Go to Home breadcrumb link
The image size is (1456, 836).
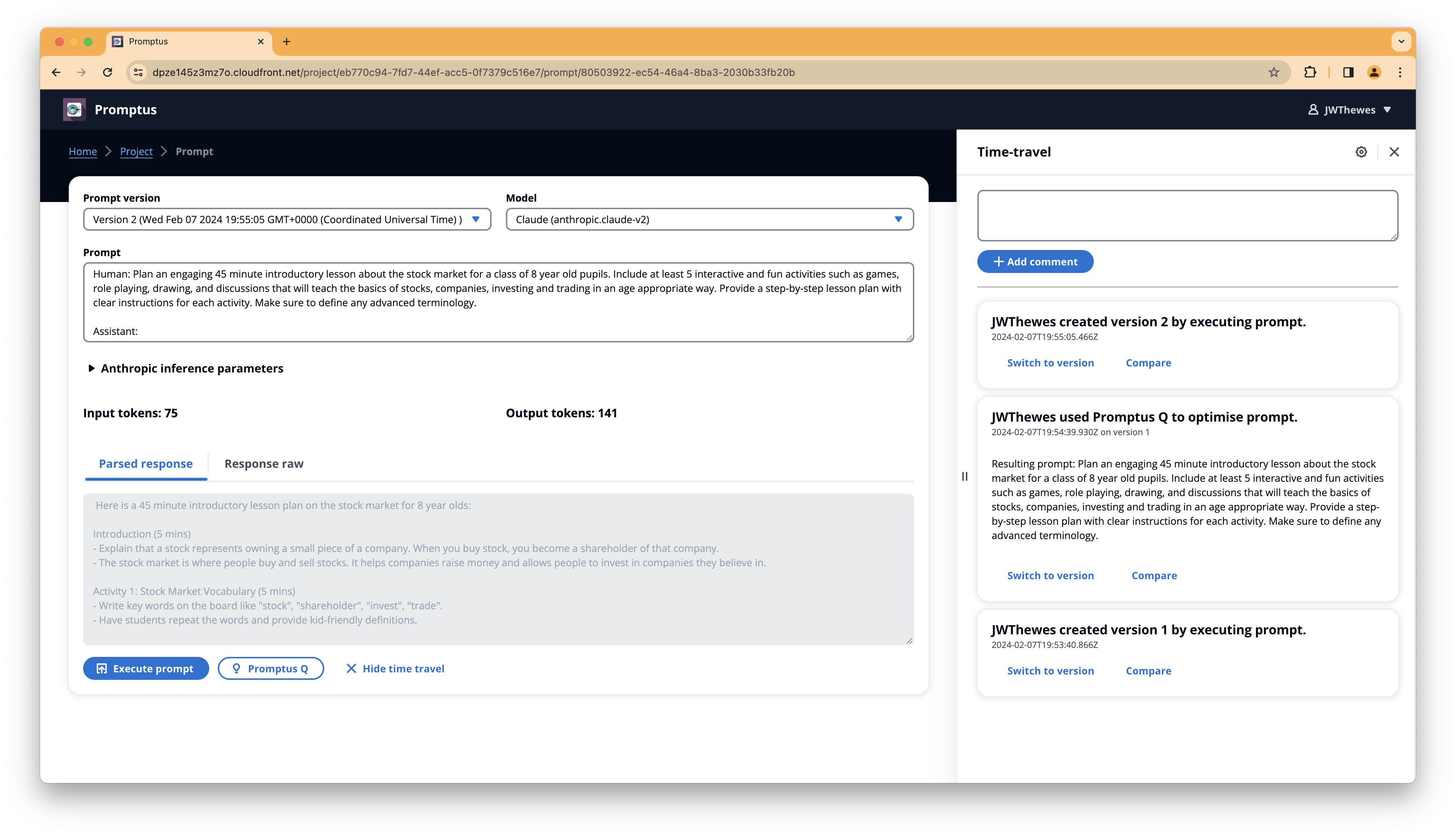click(83, 152)
